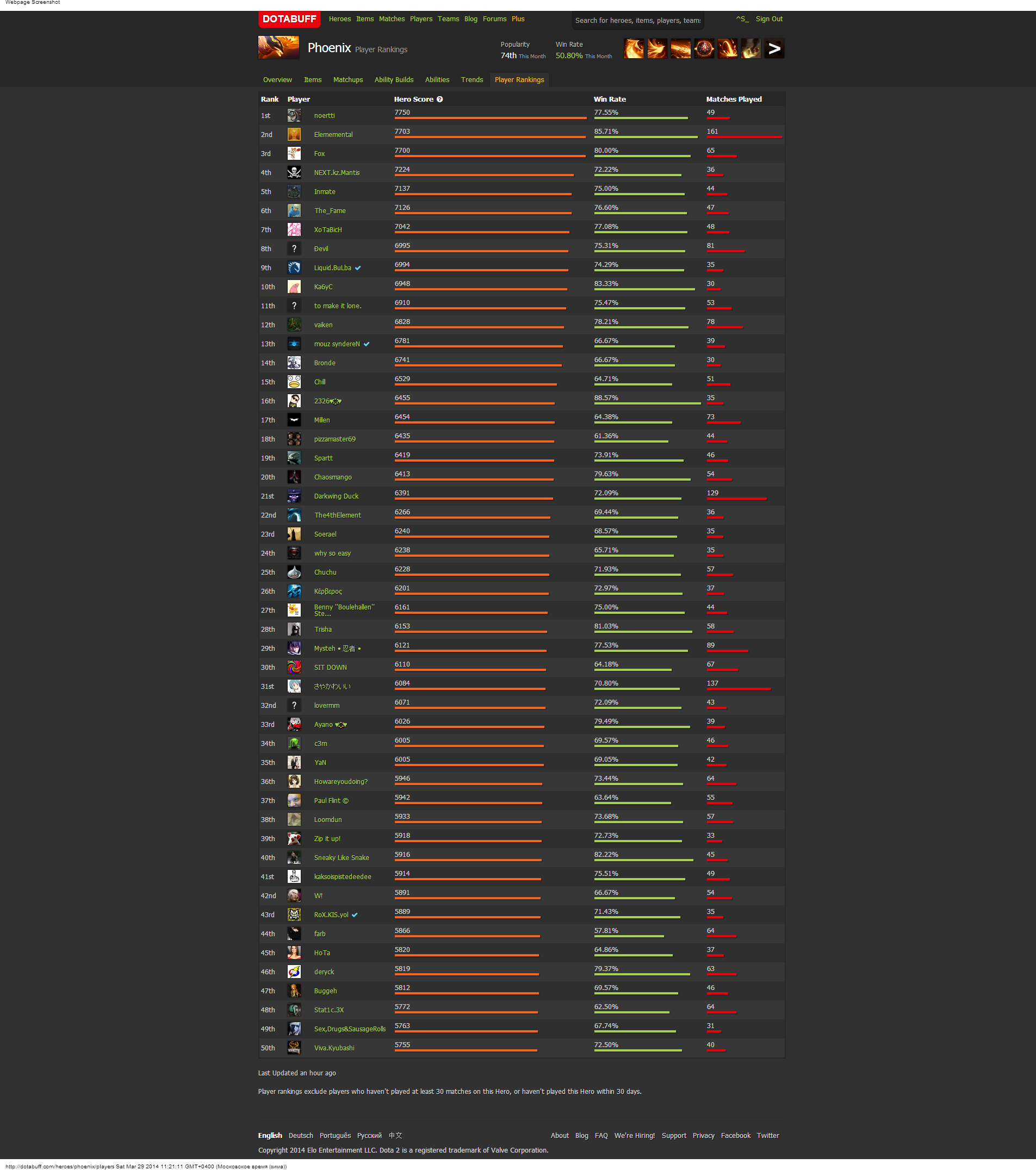Click the Icarus Dive ability icon

tap(634, 48)
